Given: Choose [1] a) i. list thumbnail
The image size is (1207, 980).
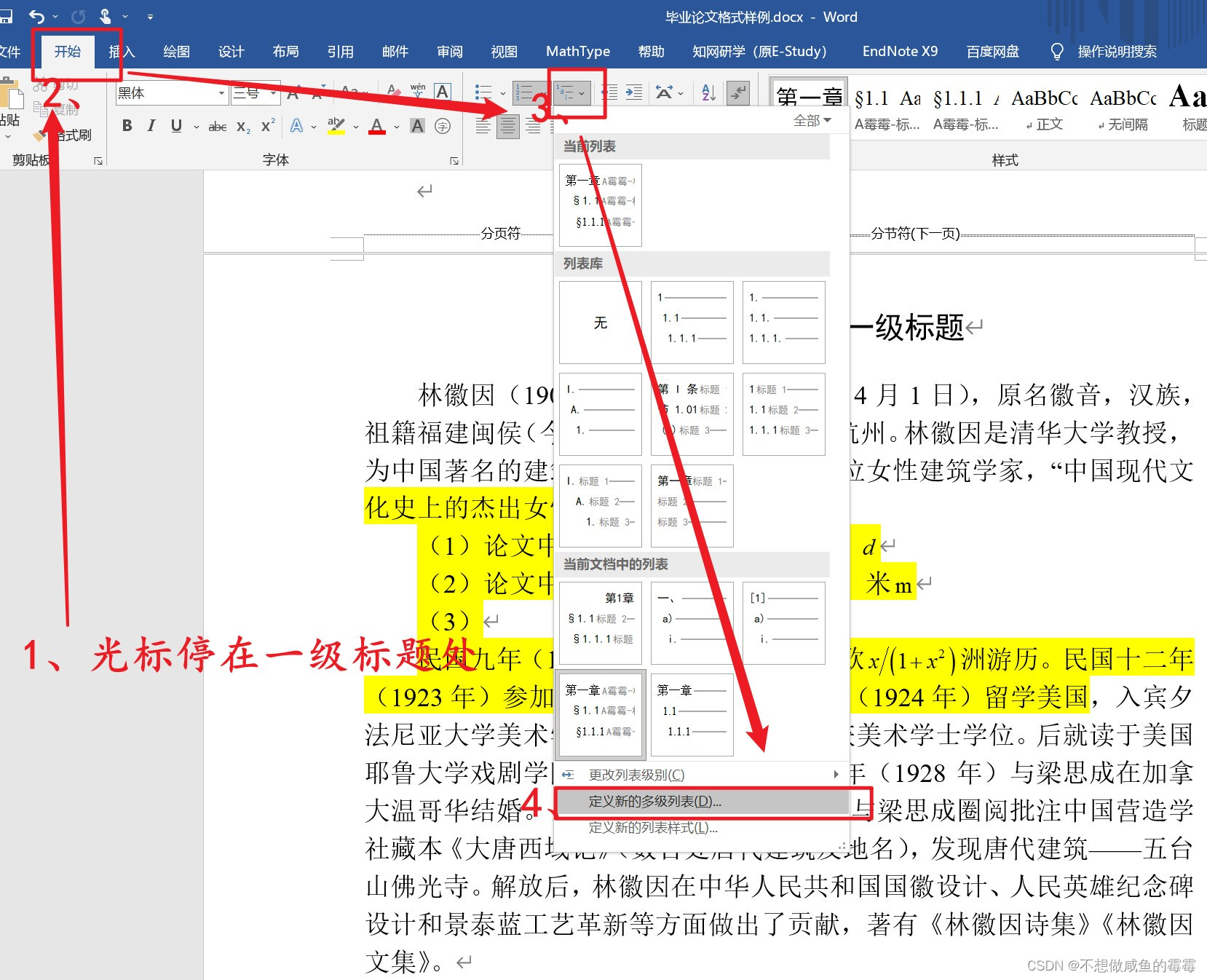Looking at the screenshot, I should [x=784, y=623].
